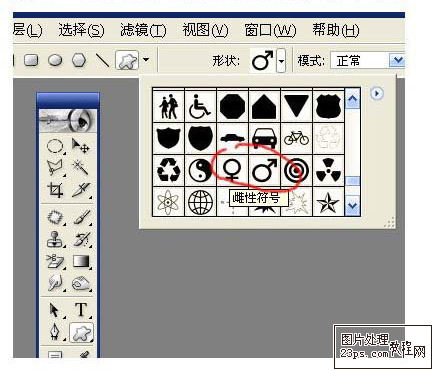
Task: Pick the Smudge tool
Action: [55, 283]
